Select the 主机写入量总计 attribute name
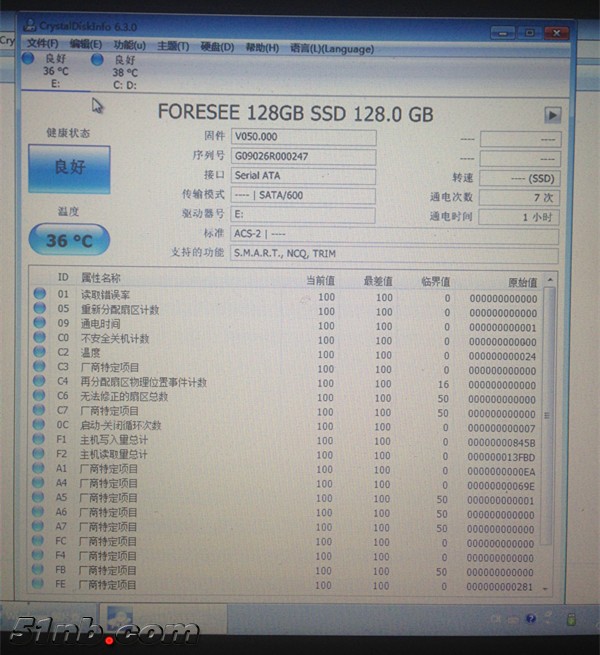Viewport: 600px width, 655px height. (x=114, y=440)
